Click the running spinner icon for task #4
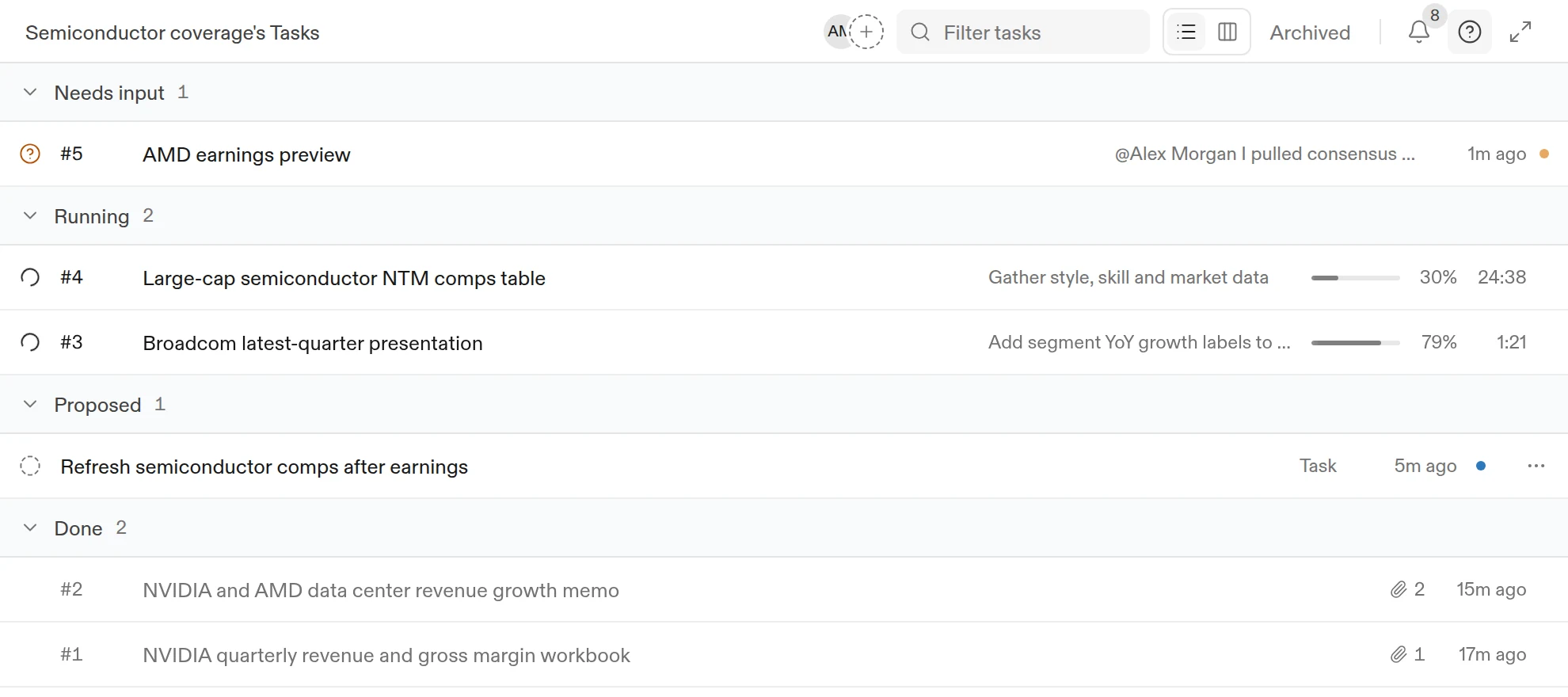Screen dimensions: 1568x697 [30, 277]
